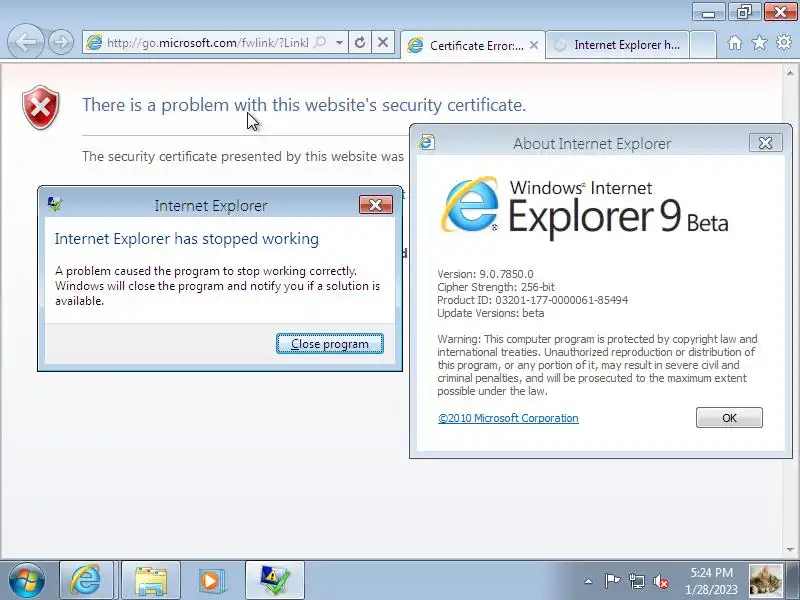Restore down the browser window
Viewport: 800px width, 600px height.
pos(744,12)
